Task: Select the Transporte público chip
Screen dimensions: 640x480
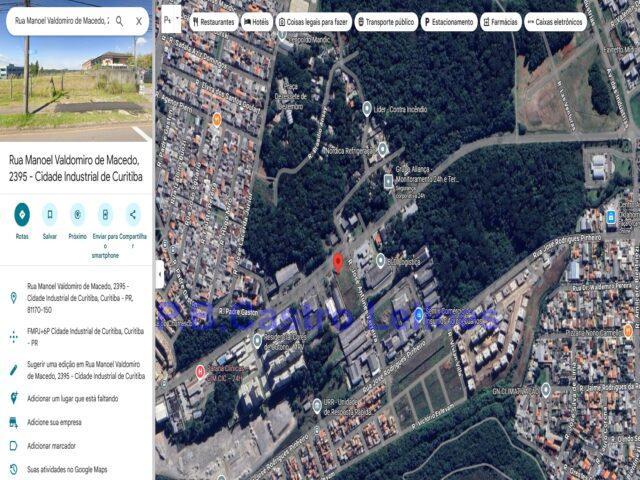Action: pyautogui.click(x=386, y=22)
